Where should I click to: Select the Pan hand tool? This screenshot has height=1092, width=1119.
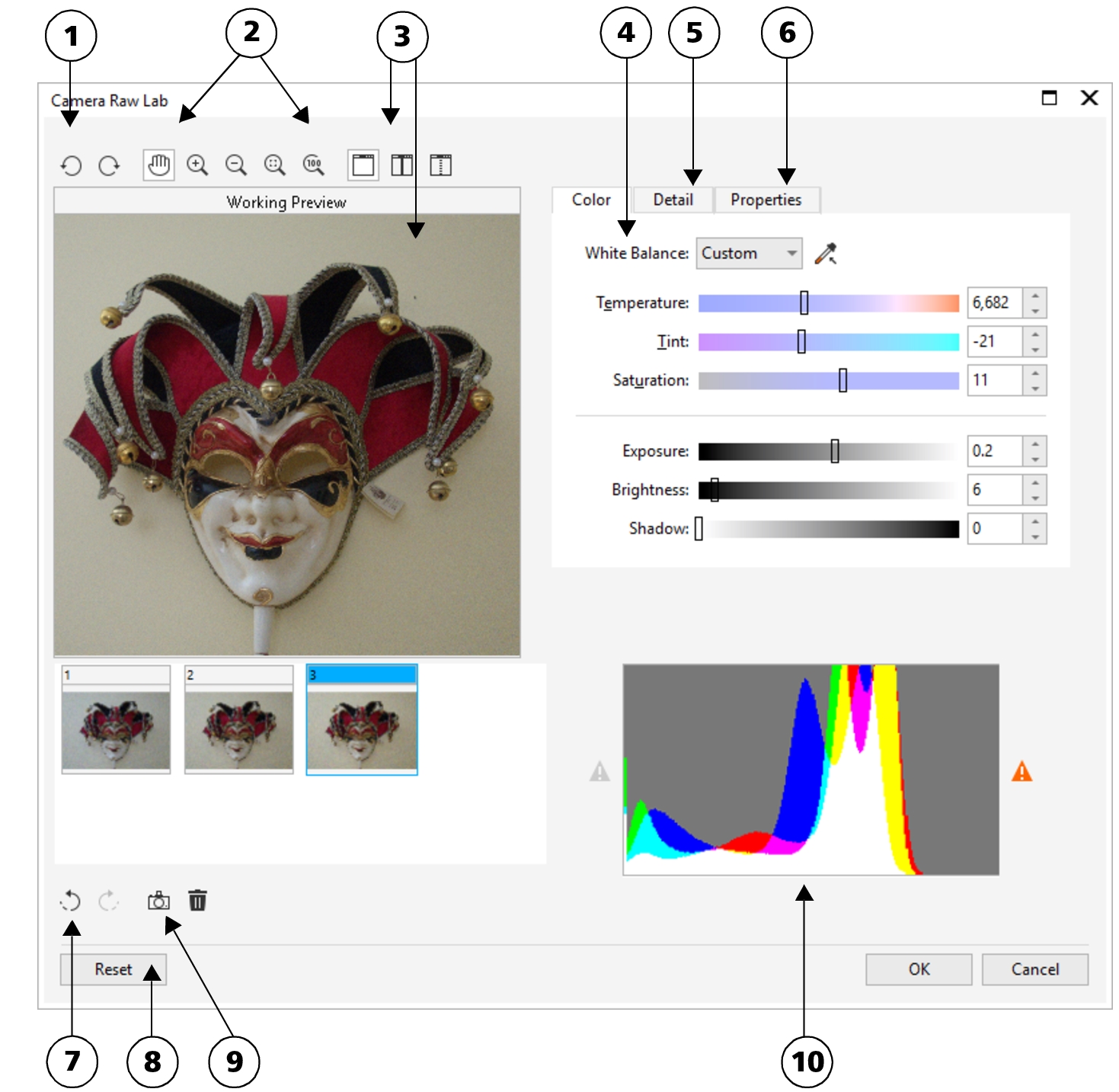(x=158, y=165)
